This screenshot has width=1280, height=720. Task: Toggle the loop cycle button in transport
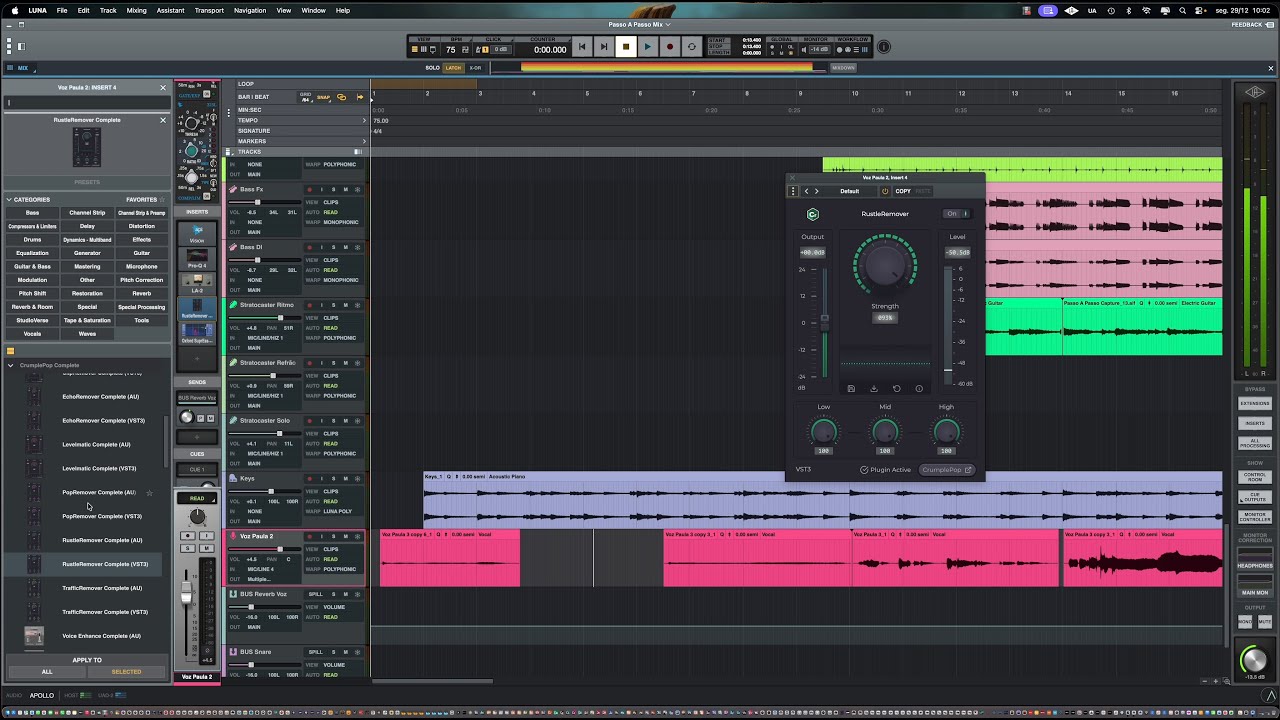(x=691, y=47)
